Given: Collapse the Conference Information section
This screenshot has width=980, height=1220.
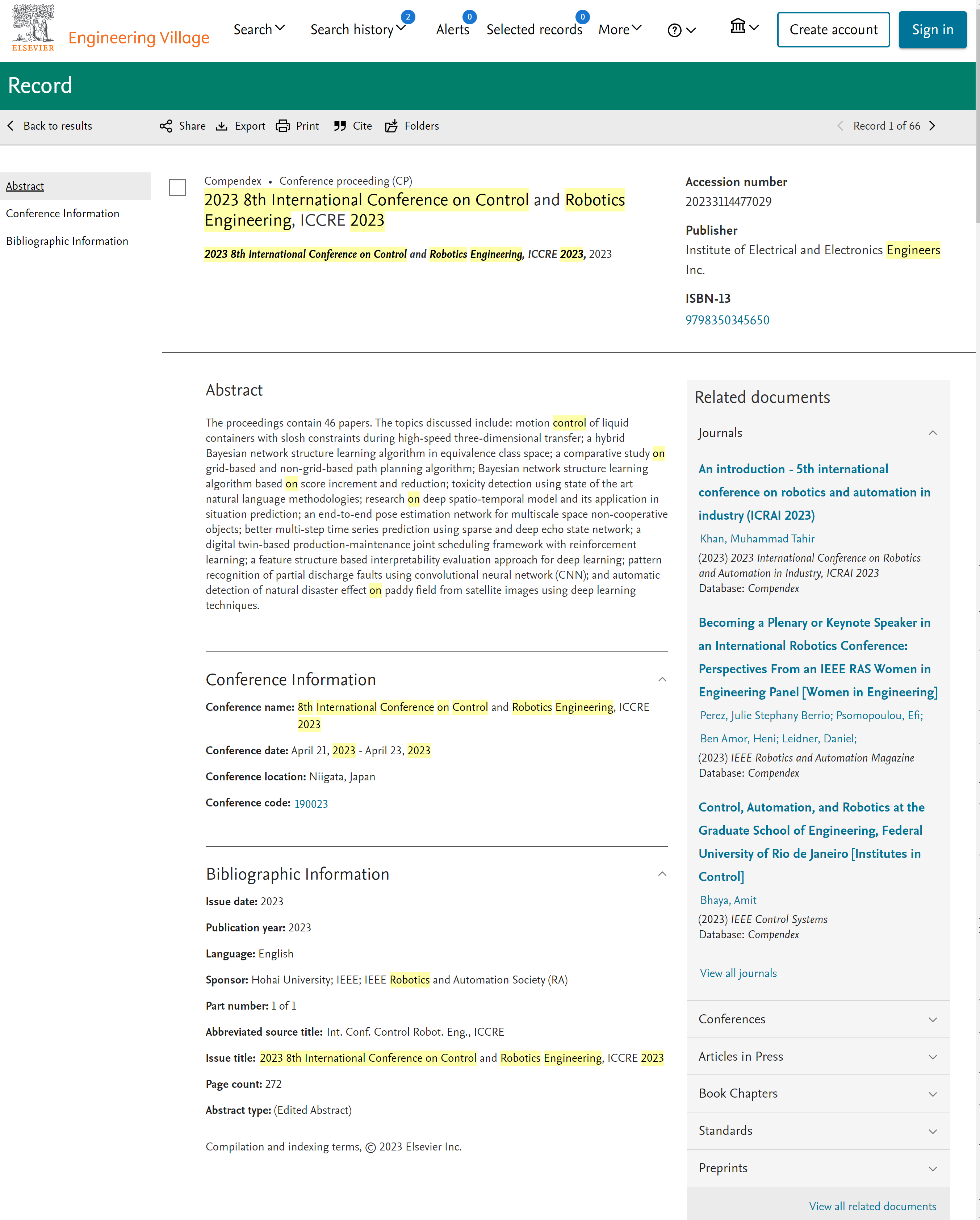Looking at the screenshot, I should click(x=662, y=679).
